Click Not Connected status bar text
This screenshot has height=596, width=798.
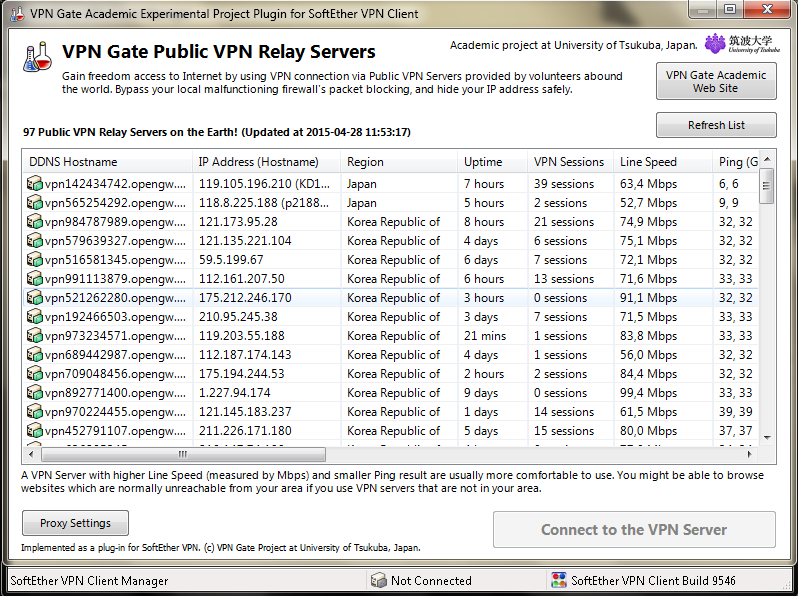[431, 581]
